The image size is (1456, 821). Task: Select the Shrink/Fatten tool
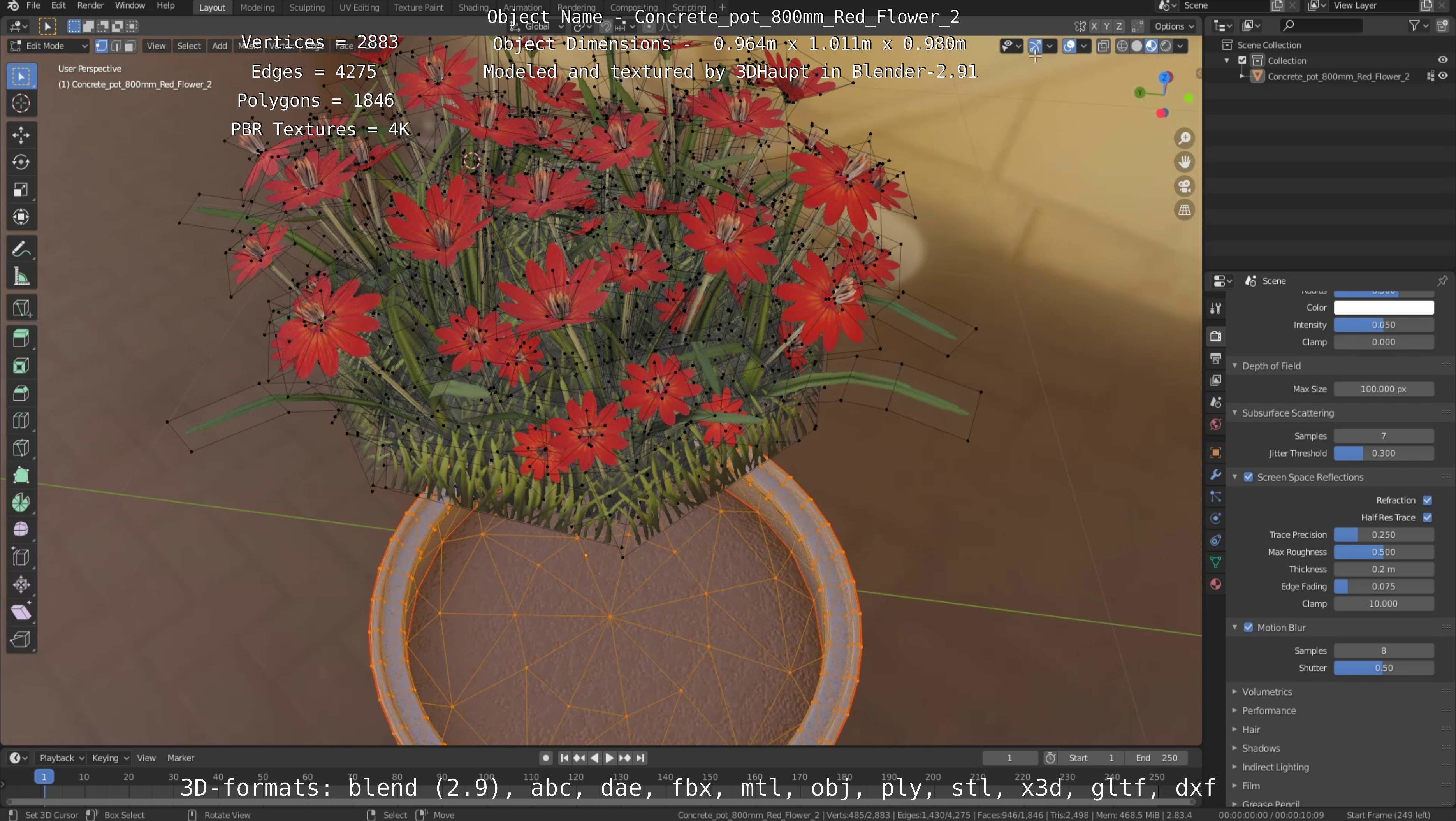(x=21, y=584)
